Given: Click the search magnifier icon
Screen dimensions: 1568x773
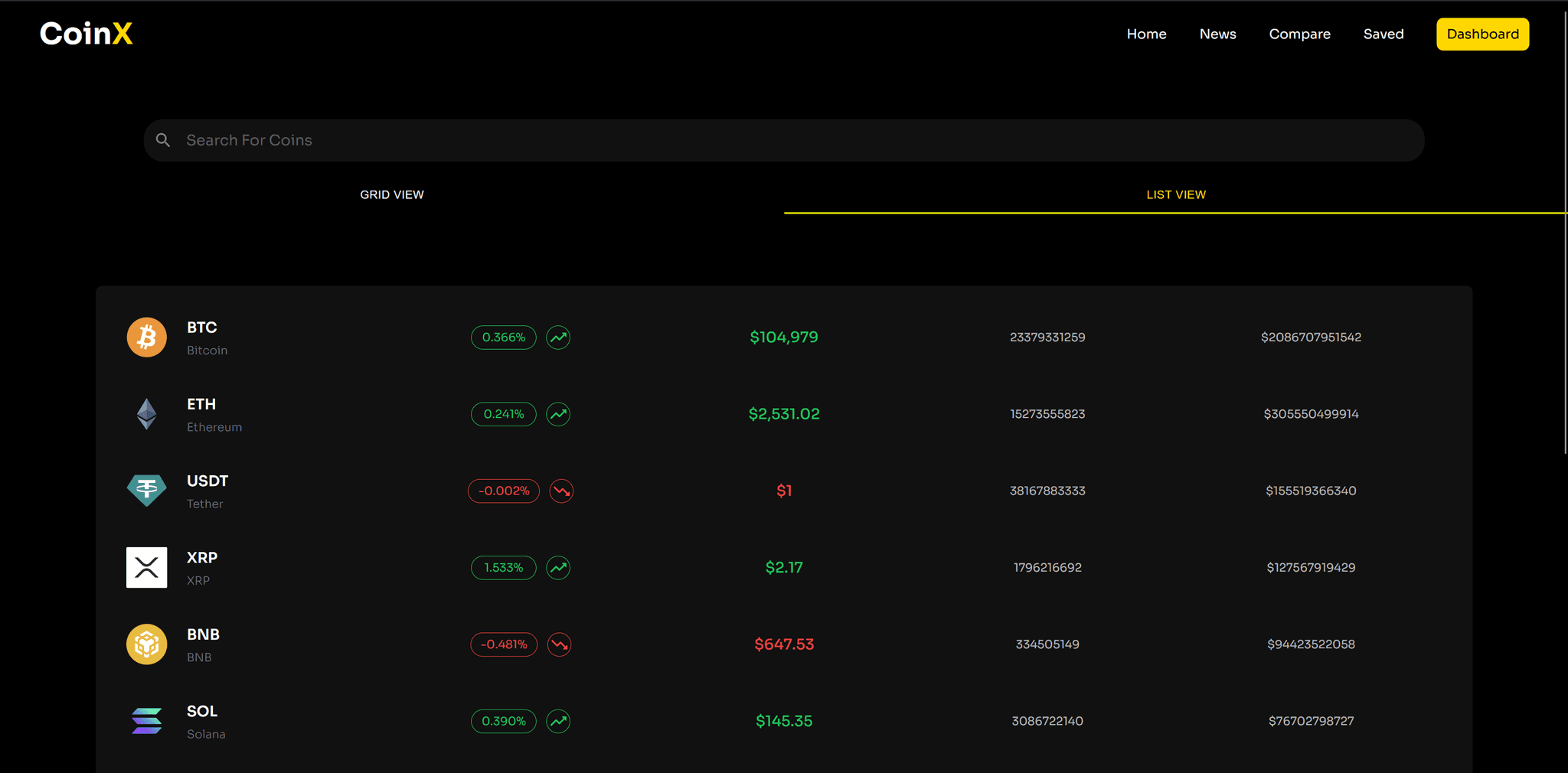Looking at the screenshot, I should click(x=163, y=140).
